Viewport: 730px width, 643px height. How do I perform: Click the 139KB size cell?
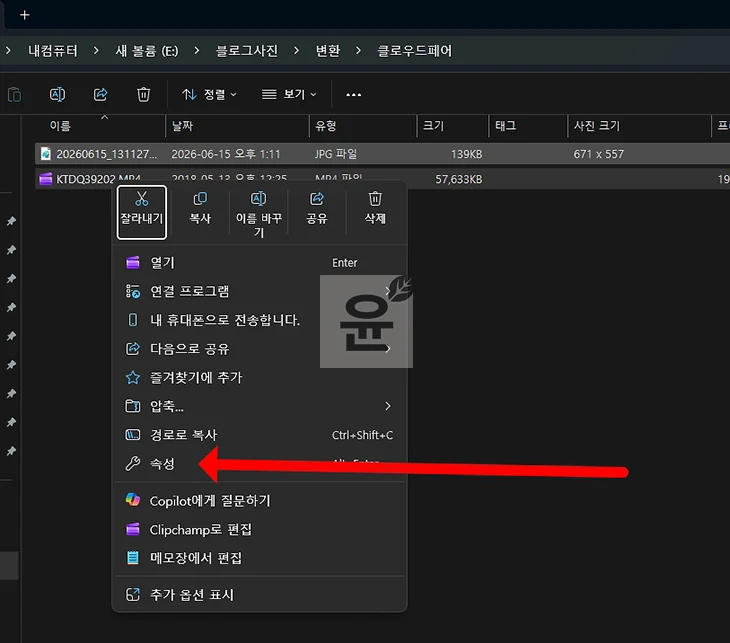click(466, 154)
